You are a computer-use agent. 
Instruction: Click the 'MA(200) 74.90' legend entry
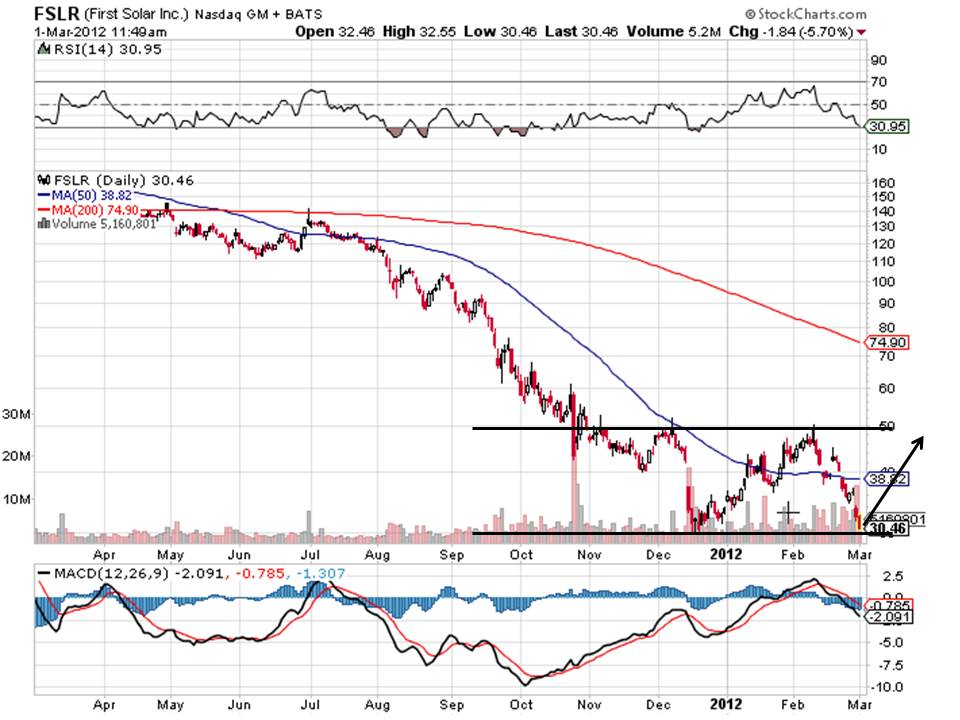pos(95,210)
